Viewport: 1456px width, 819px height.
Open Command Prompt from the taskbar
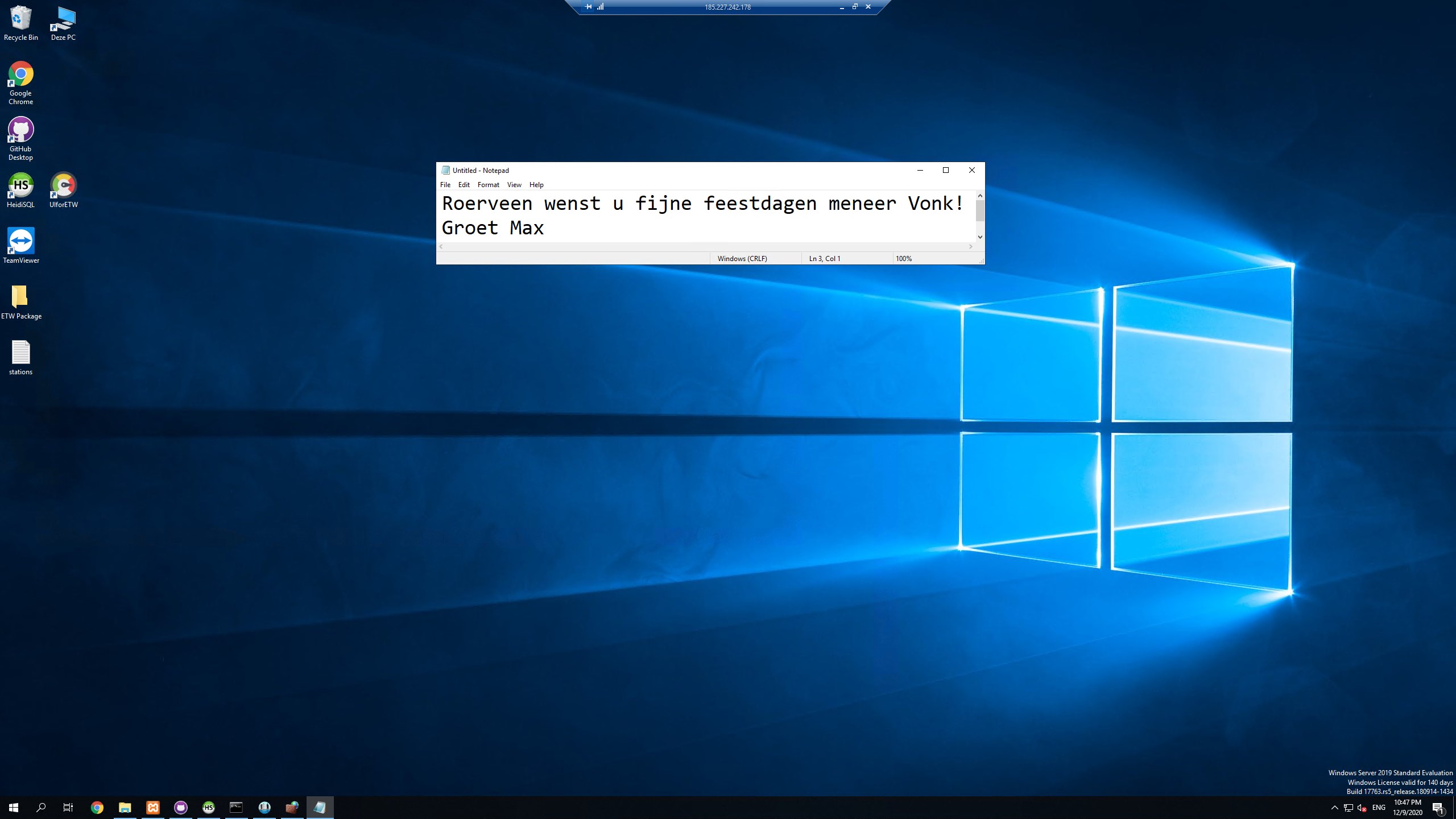point(236,807)
